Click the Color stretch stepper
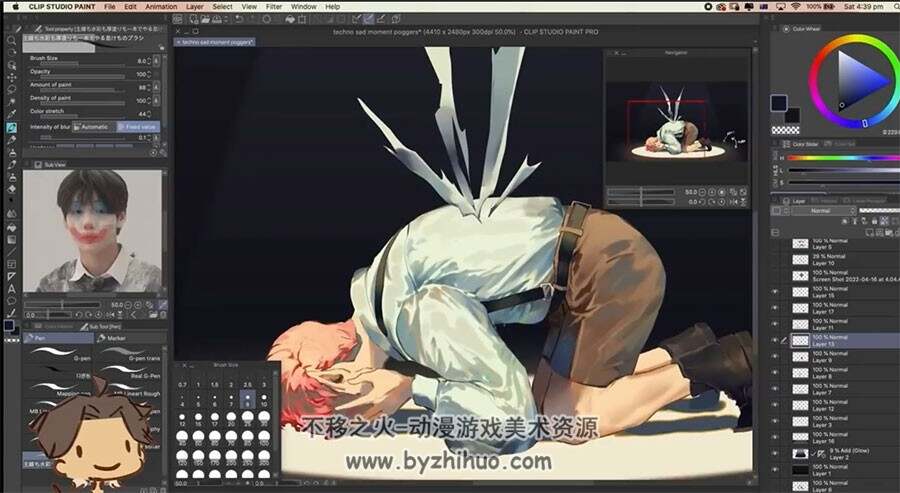This screenshot has height=493, width=900. (x=149, y=114)
